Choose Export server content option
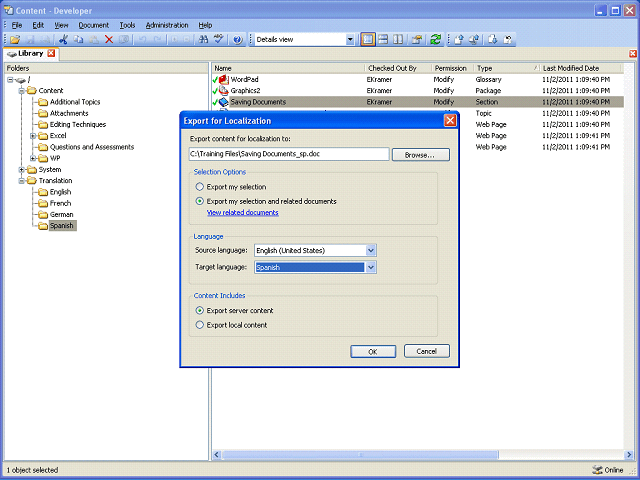The image size is (640, 480). click(x=200, y=311)
